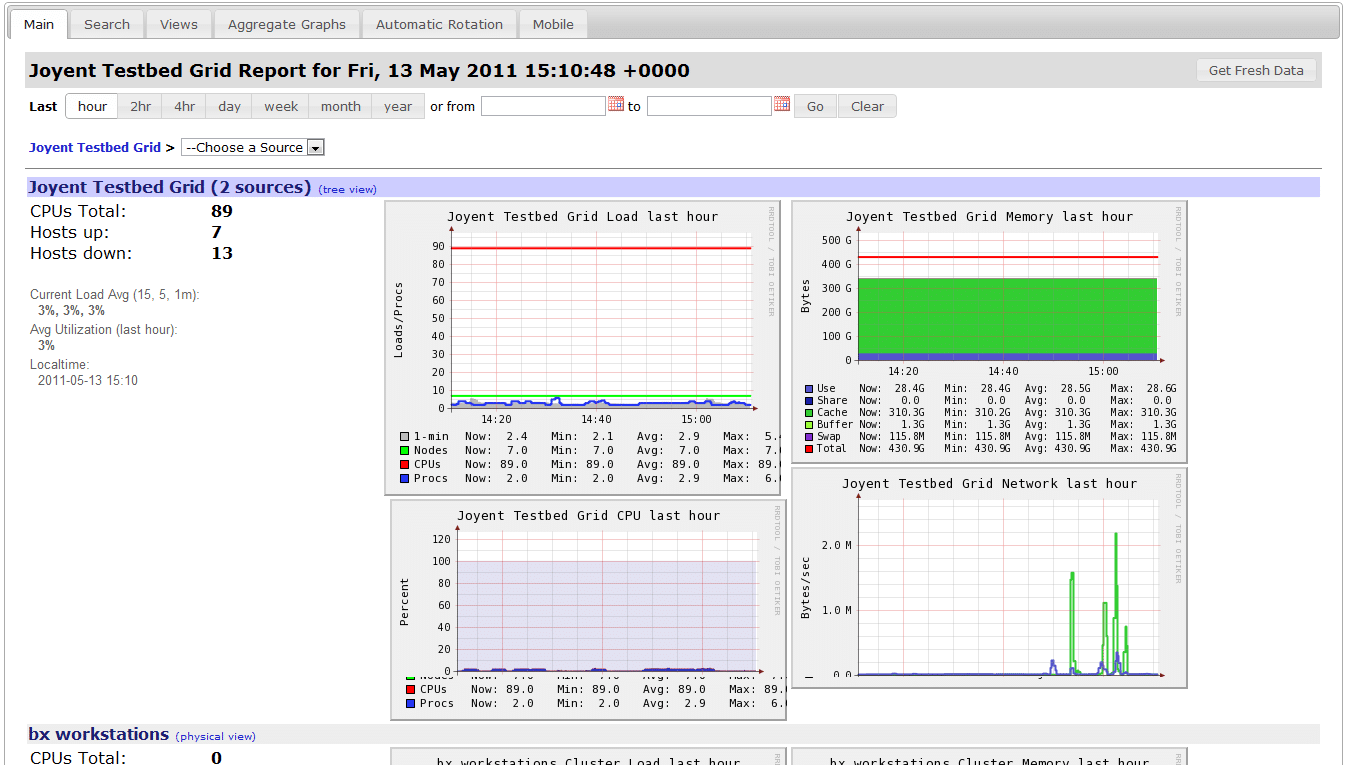
Task: Switch to the Search tab
Action: (107, 24)
